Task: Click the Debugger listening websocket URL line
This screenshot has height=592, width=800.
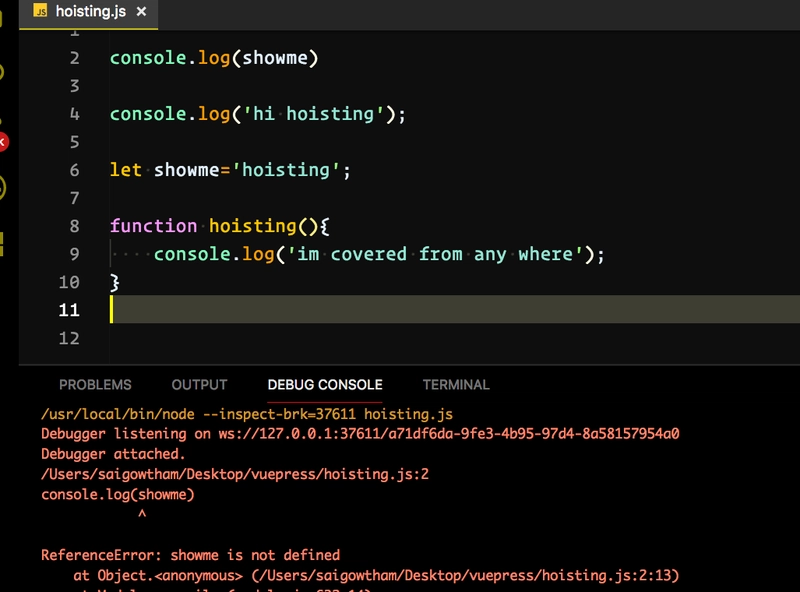Action: point(360,434)
